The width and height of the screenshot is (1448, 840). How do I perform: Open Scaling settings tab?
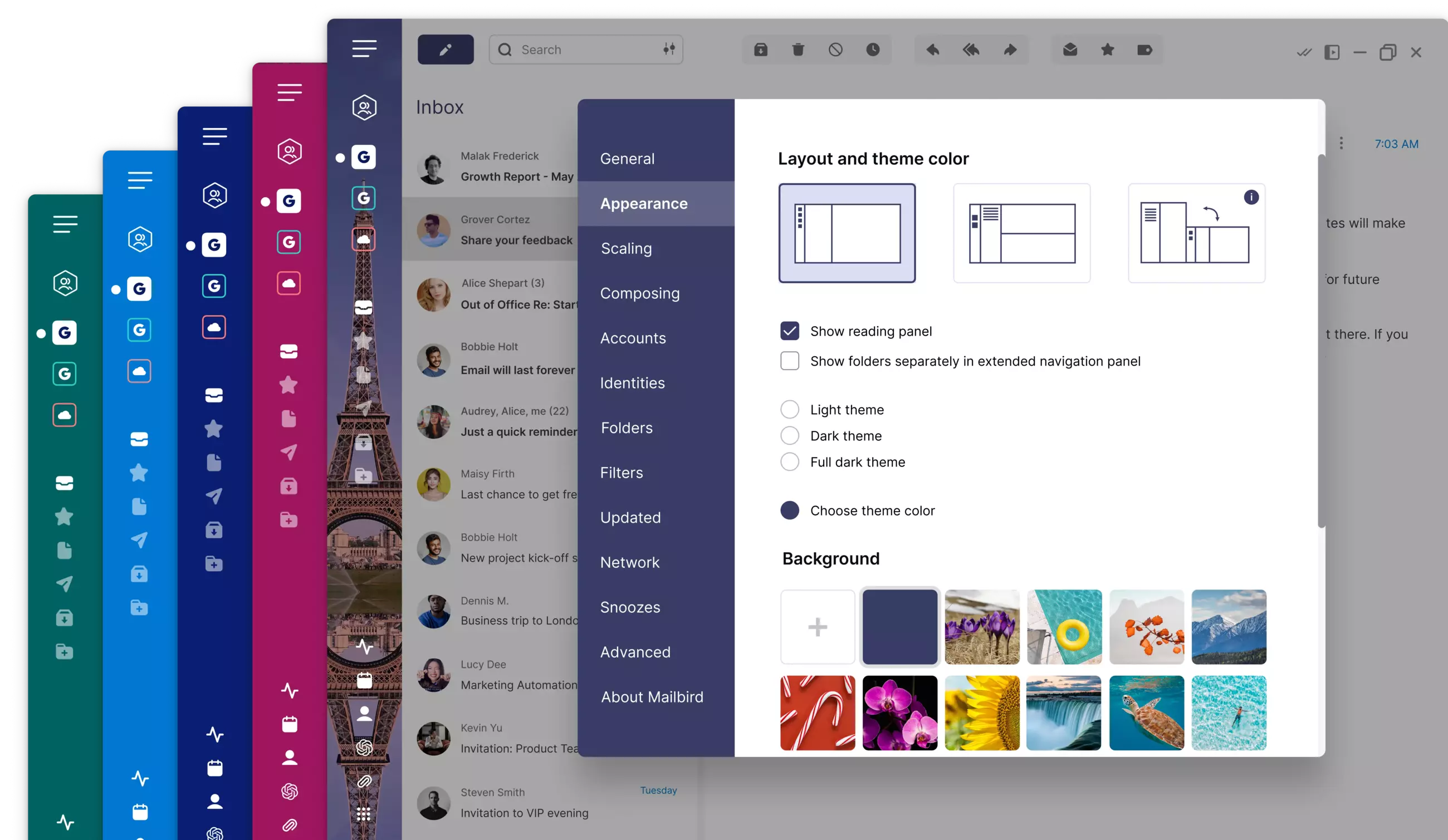coord(655,248)
